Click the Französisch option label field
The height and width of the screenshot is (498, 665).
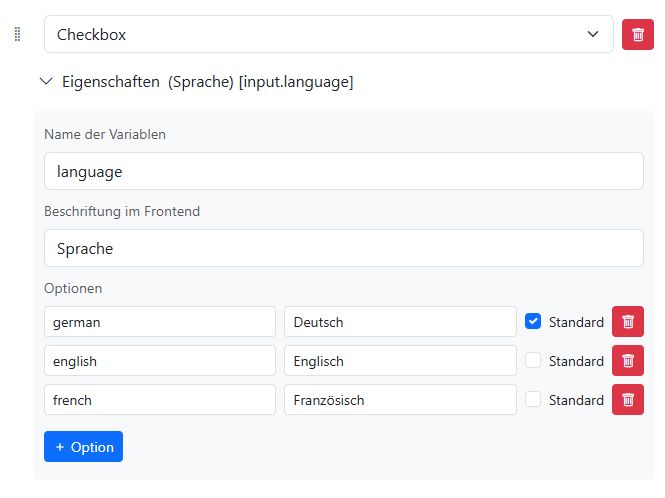click(400, 400)
